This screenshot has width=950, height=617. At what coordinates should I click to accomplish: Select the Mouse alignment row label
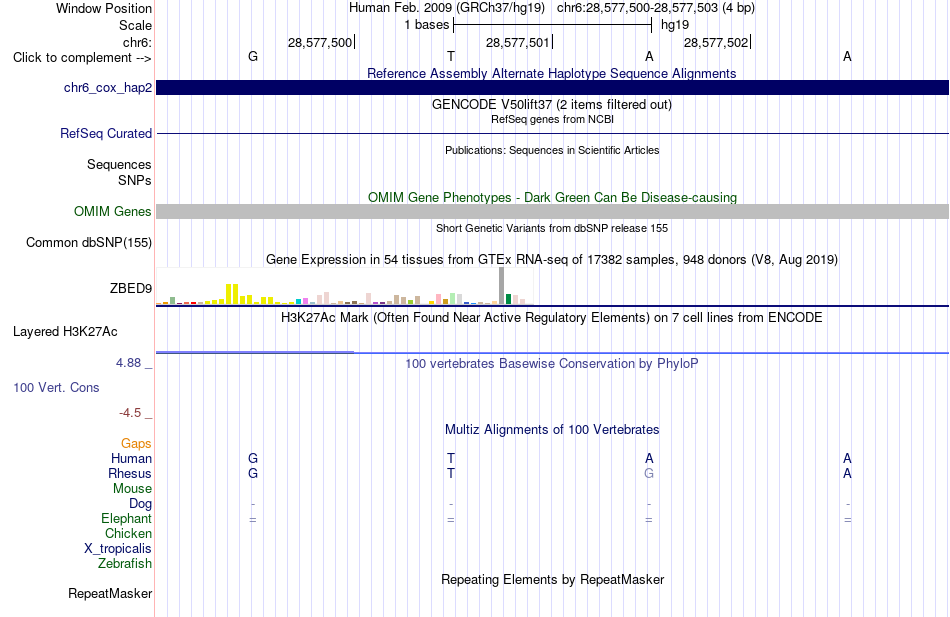132,489
